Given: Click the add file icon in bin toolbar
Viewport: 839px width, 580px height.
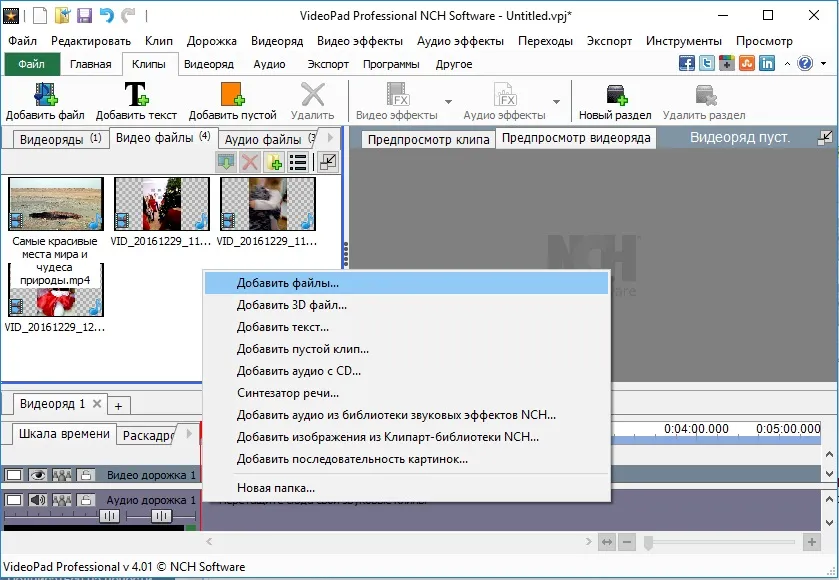Looking at the screenshot, I should click(274, 162).
